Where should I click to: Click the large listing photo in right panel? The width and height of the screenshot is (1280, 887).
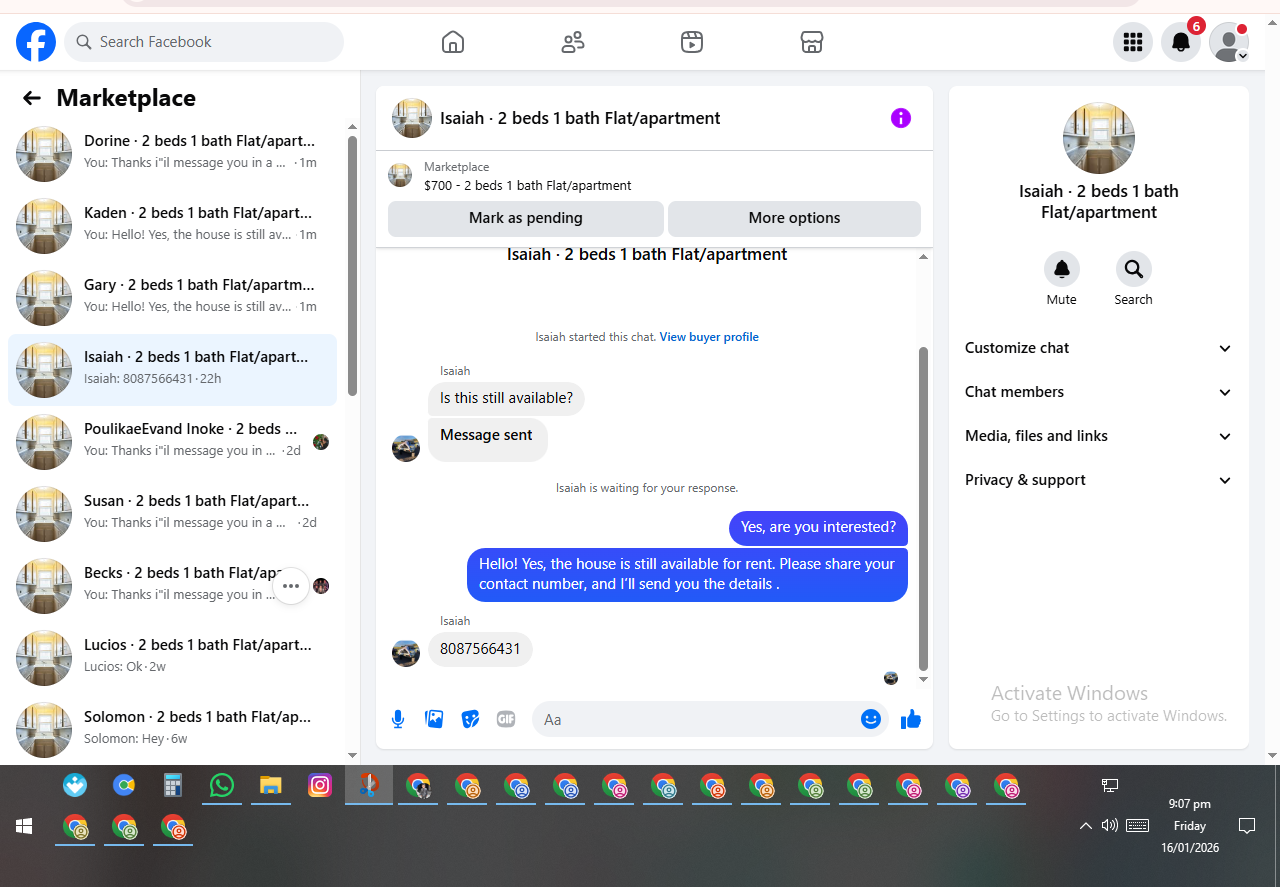click(1099, 138)
